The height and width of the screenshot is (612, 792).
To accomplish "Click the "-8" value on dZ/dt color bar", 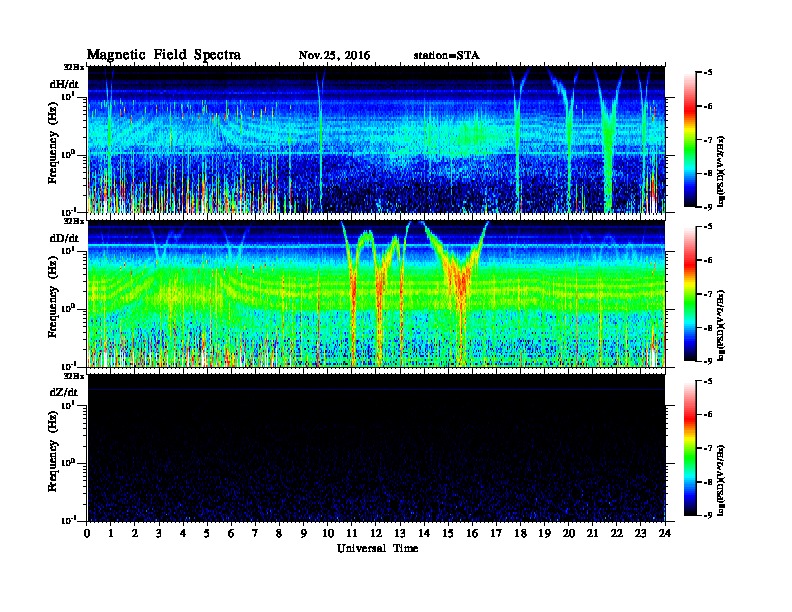I will pos(708,482).
